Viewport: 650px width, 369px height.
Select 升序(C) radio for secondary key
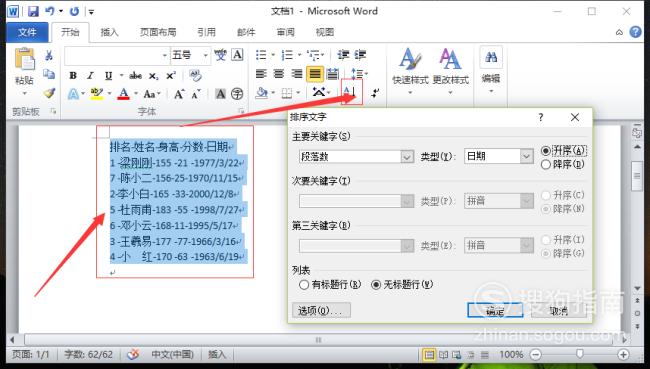click(546, 195)
